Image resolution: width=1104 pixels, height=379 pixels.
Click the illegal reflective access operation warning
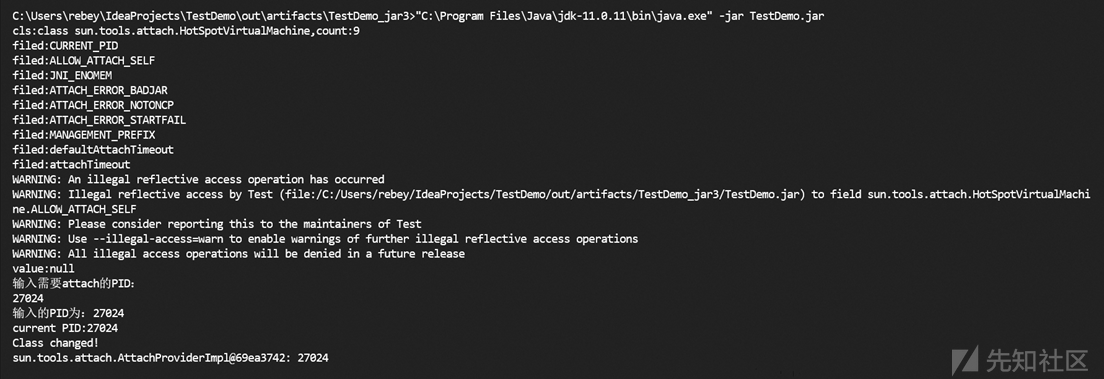click(x=199, y=179)
